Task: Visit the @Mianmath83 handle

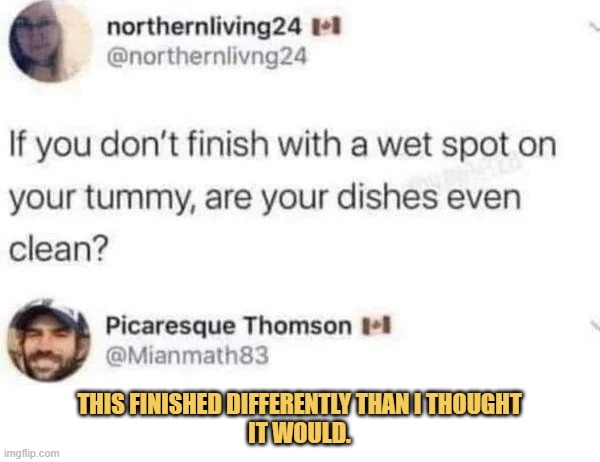Action: [187, 356]
